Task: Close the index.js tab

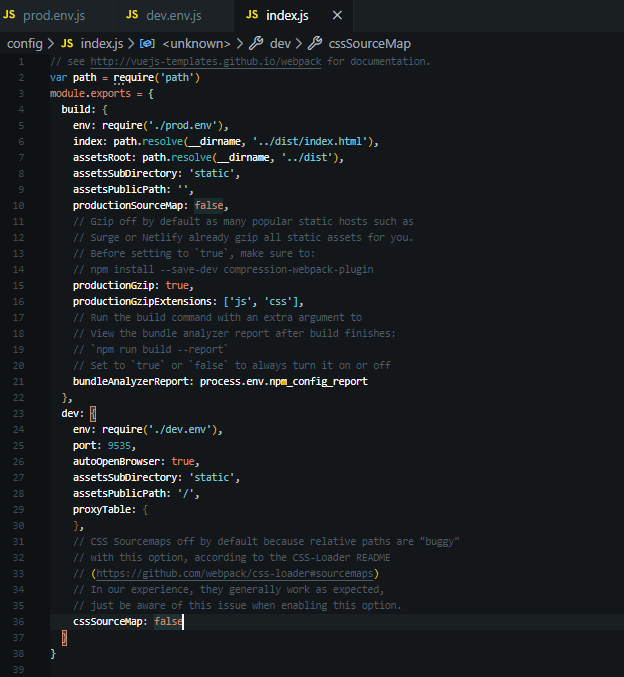Action: (x=337, y=15)
